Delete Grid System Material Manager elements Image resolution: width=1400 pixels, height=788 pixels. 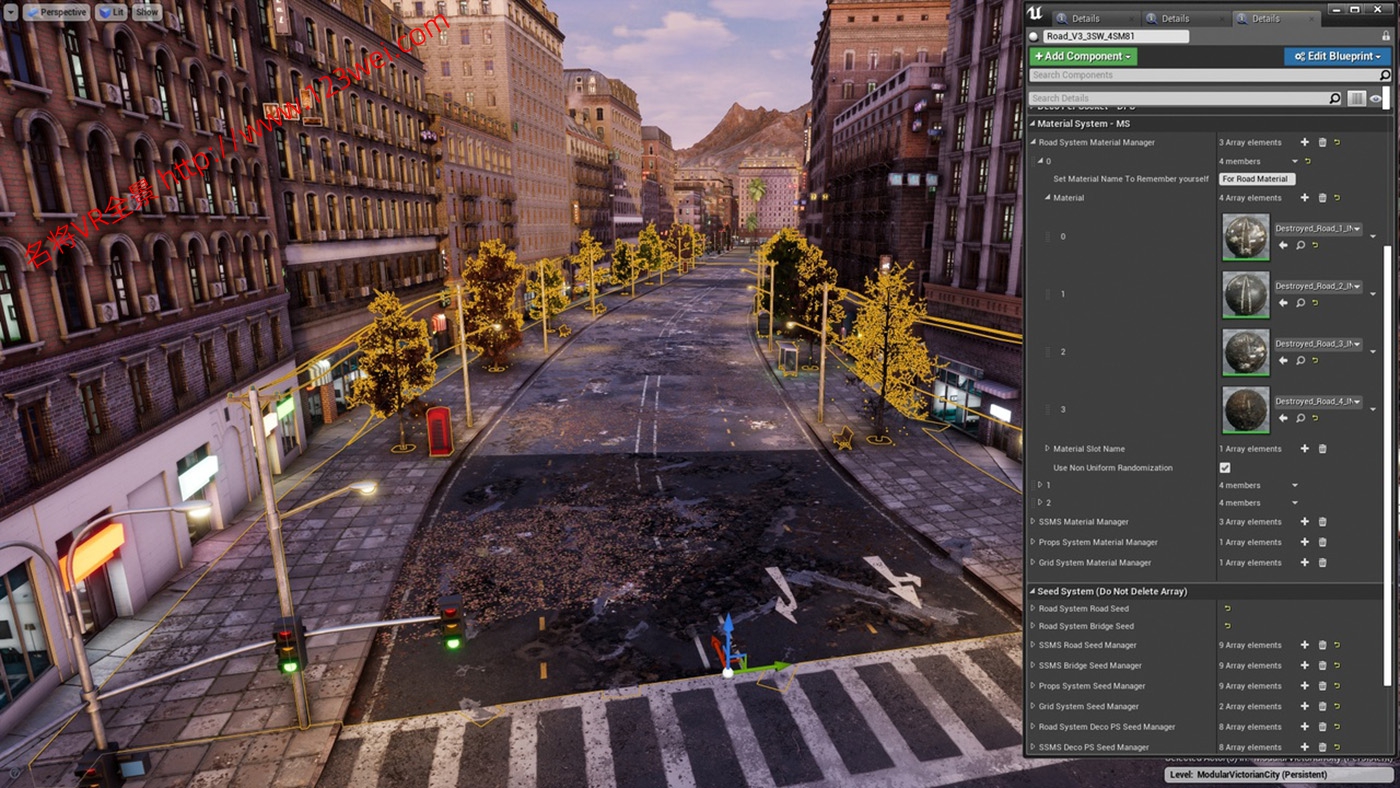pos(1321,562)
